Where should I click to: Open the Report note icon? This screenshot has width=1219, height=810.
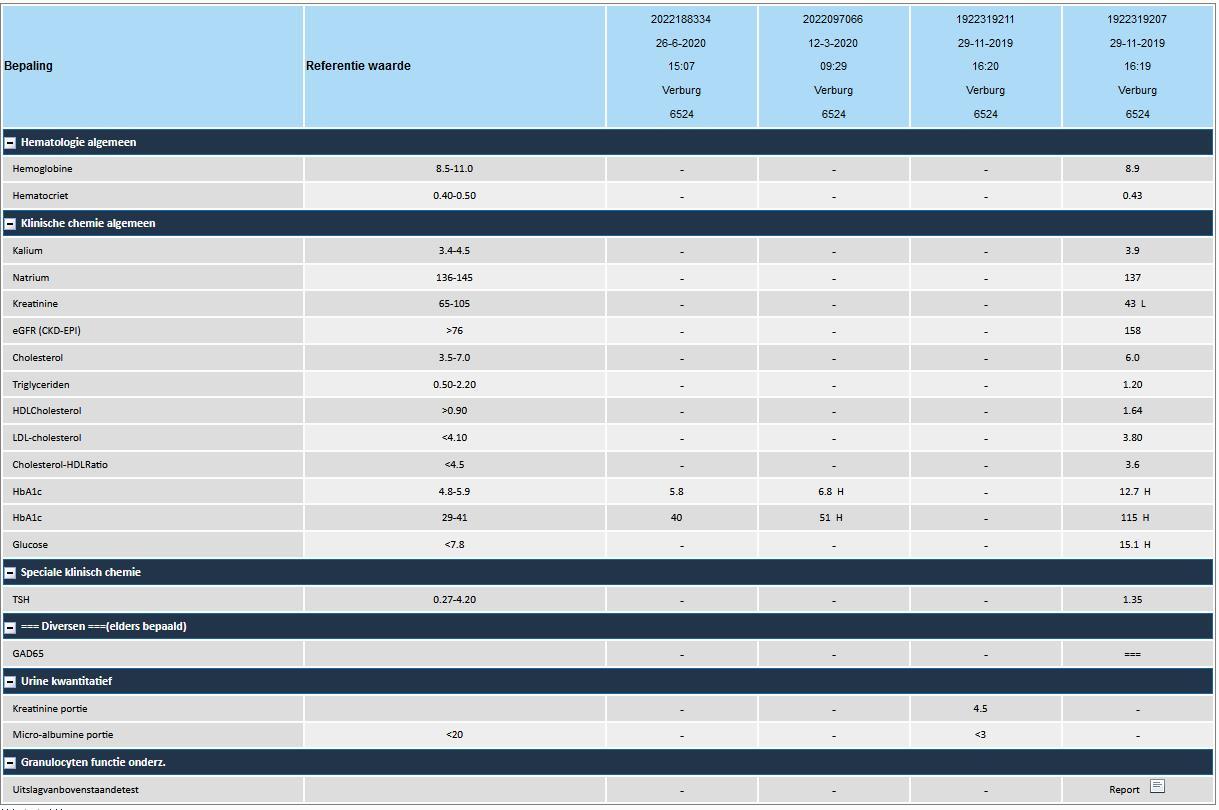coord(1157,787)
